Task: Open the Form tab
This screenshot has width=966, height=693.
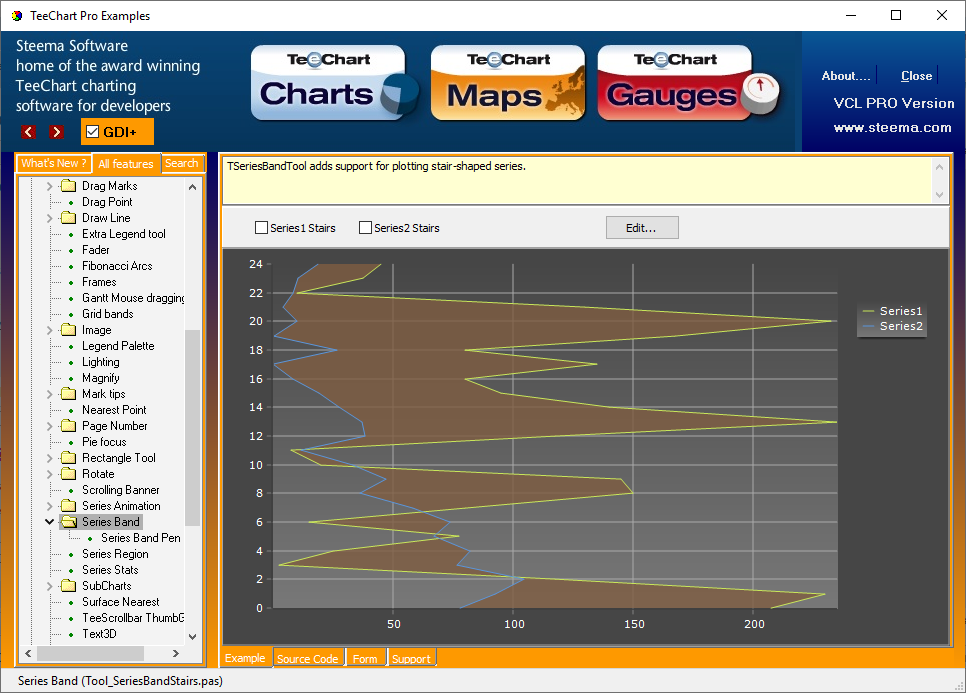Action: tap(365, 659)
